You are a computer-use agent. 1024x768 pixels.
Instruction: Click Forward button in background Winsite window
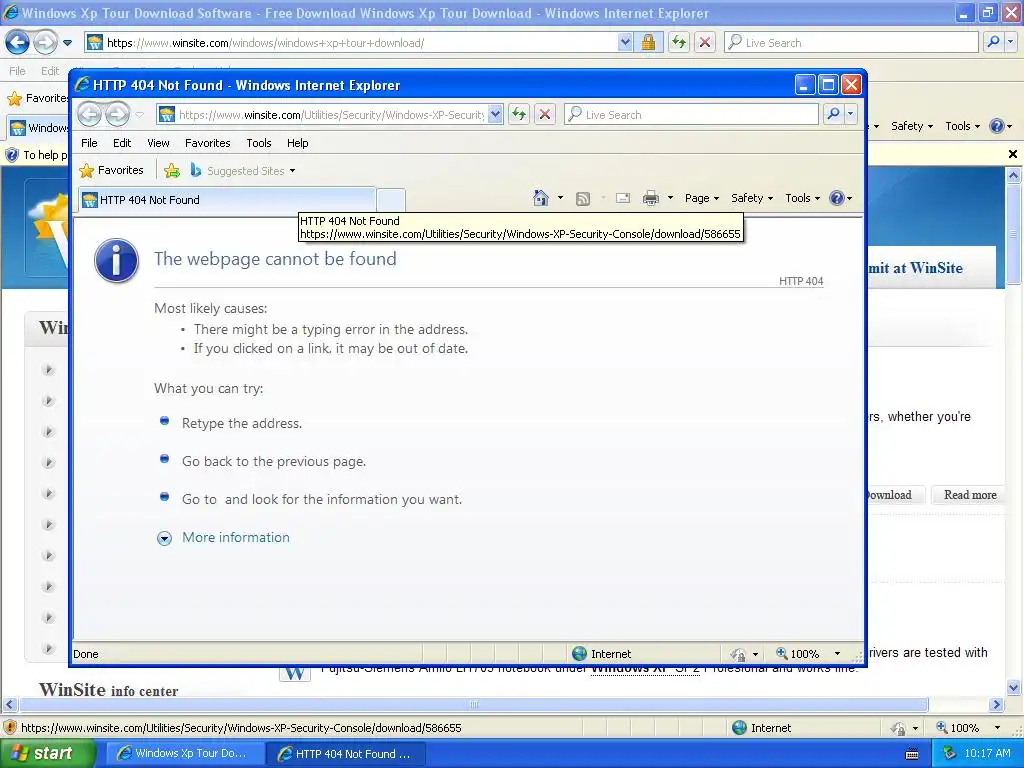coord(45,42)
